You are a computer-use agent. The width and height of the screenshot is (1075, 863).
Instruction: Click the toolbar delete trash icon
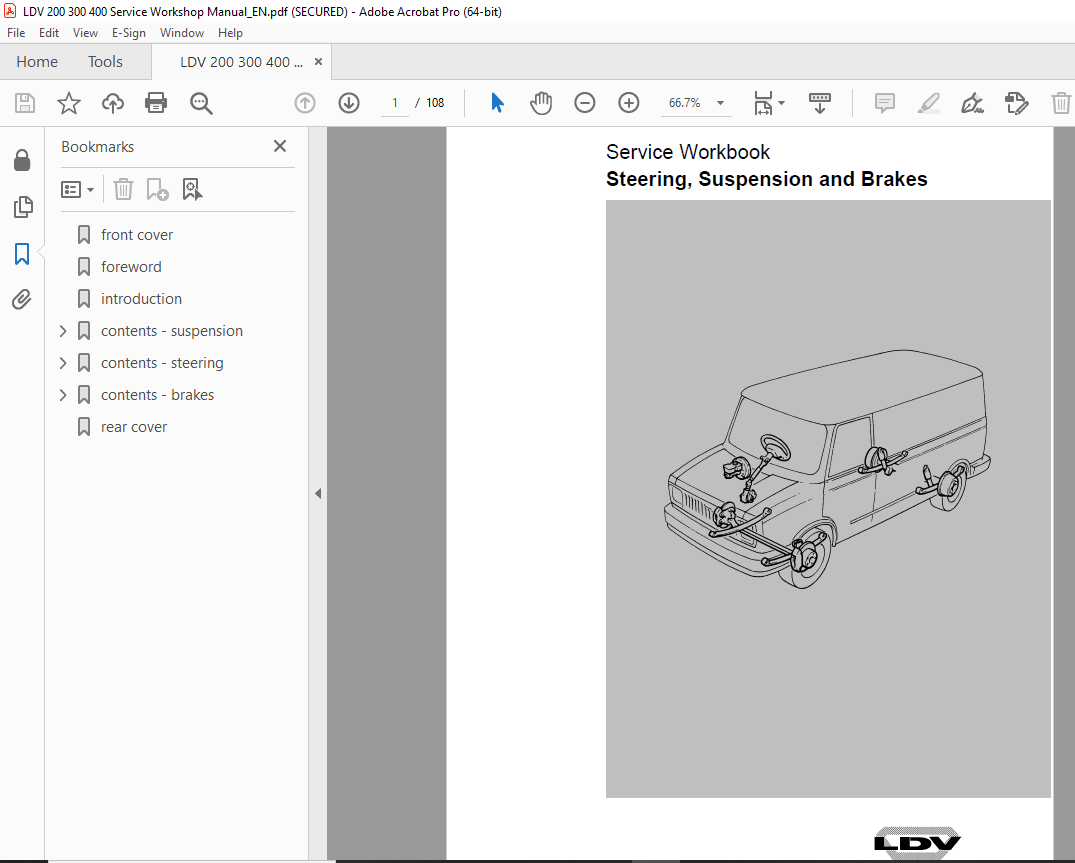1061,103
